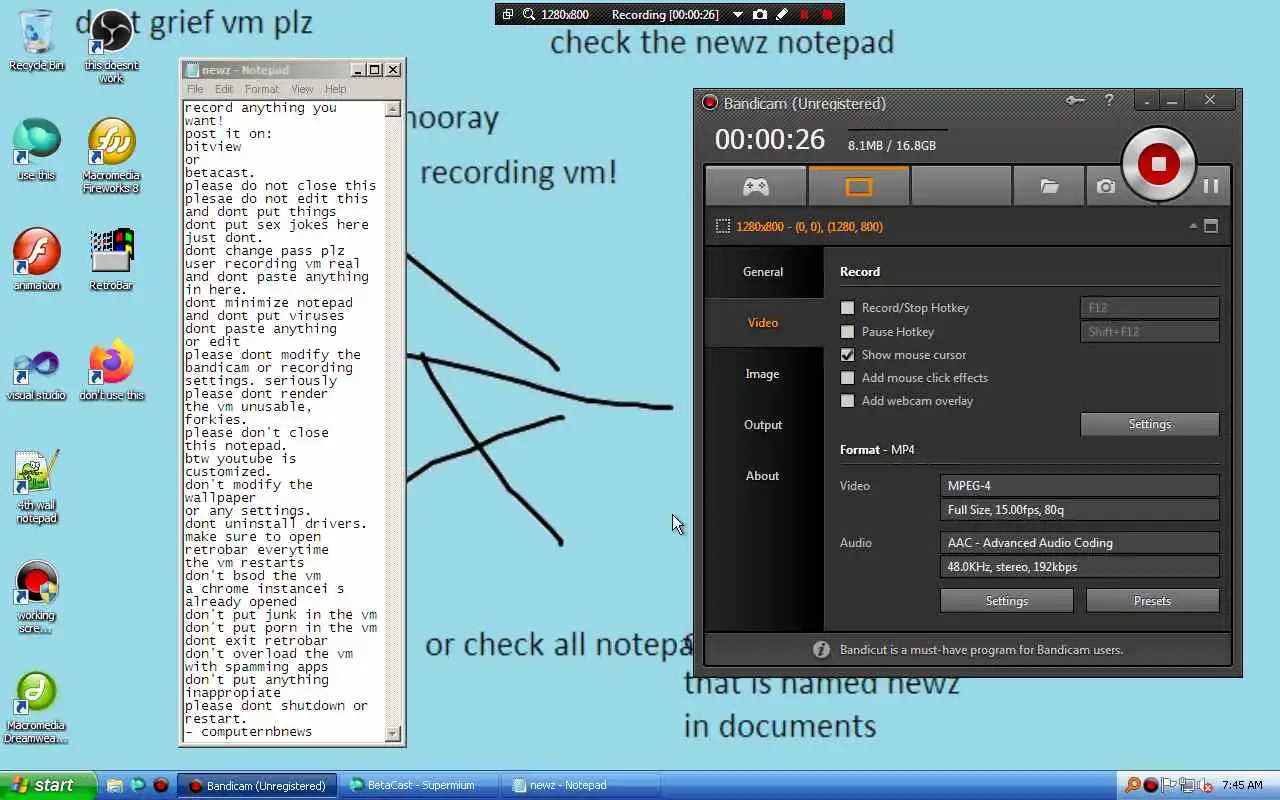Click the selection rectangle icon beside 1280x800
1280x800 pixels.
coord(723,227)
